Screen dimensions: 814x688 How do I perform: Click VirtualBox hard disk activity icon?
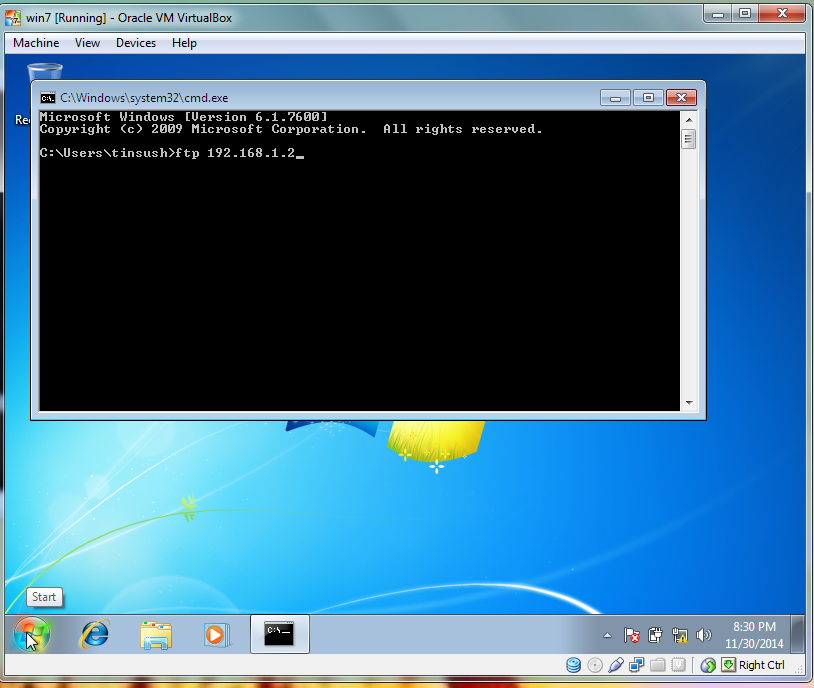(573, 665)
